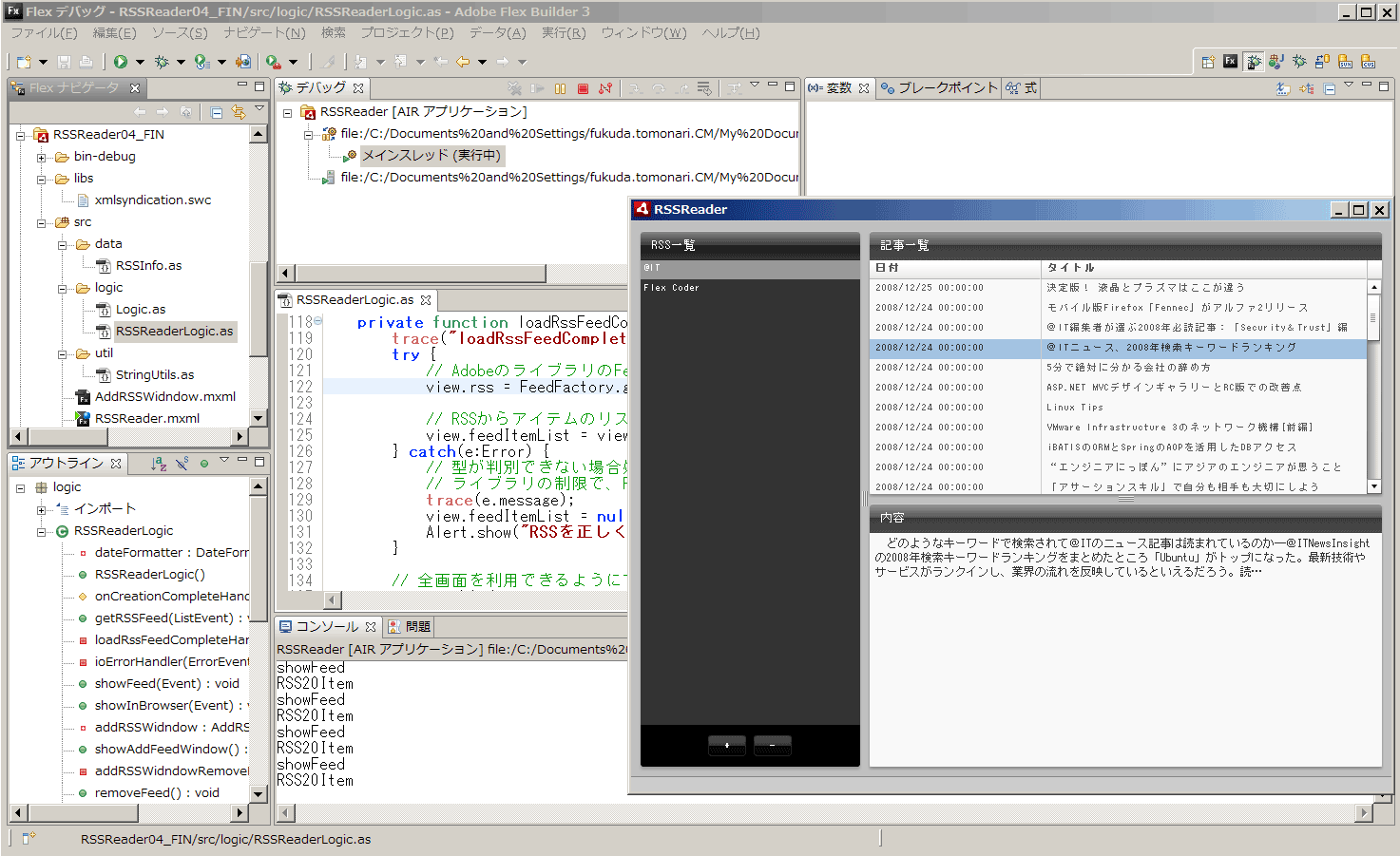
Task: Click Link with Editor icon in Flex Navigator
Action: [238, 112]
